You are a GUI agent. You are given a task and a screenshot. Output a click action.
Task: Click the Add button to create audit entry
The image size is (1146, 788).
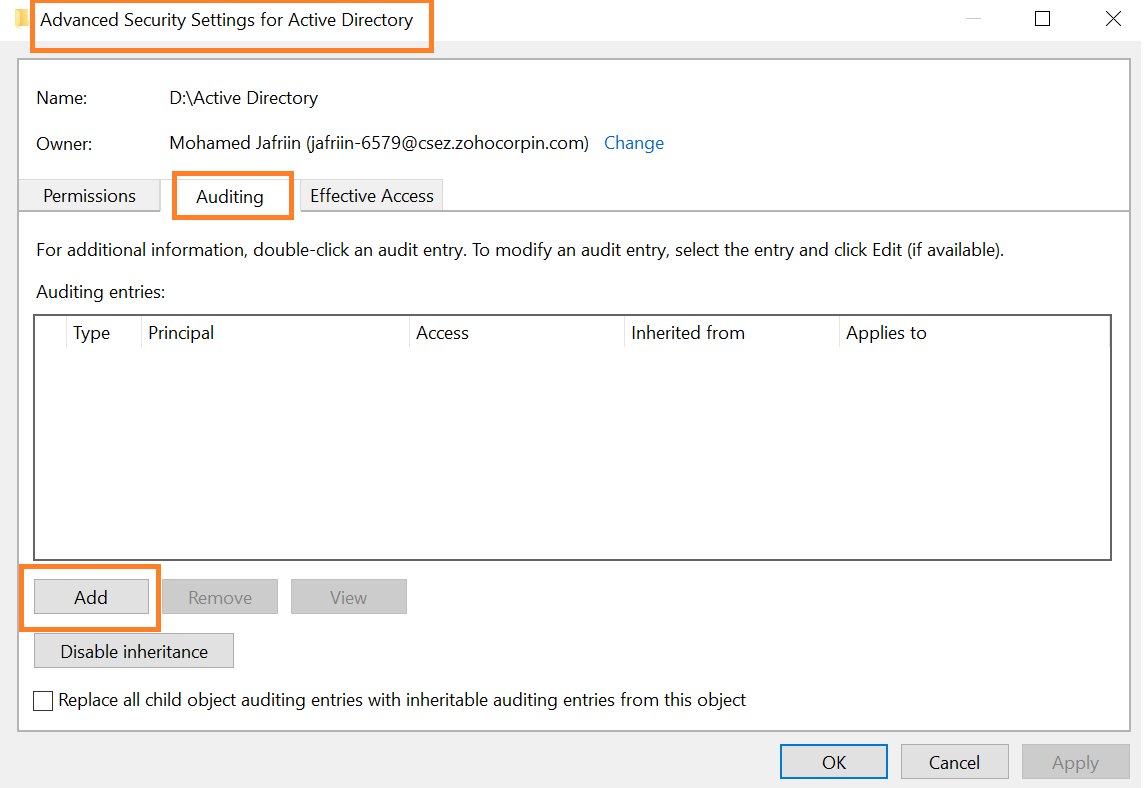point(91,596)
